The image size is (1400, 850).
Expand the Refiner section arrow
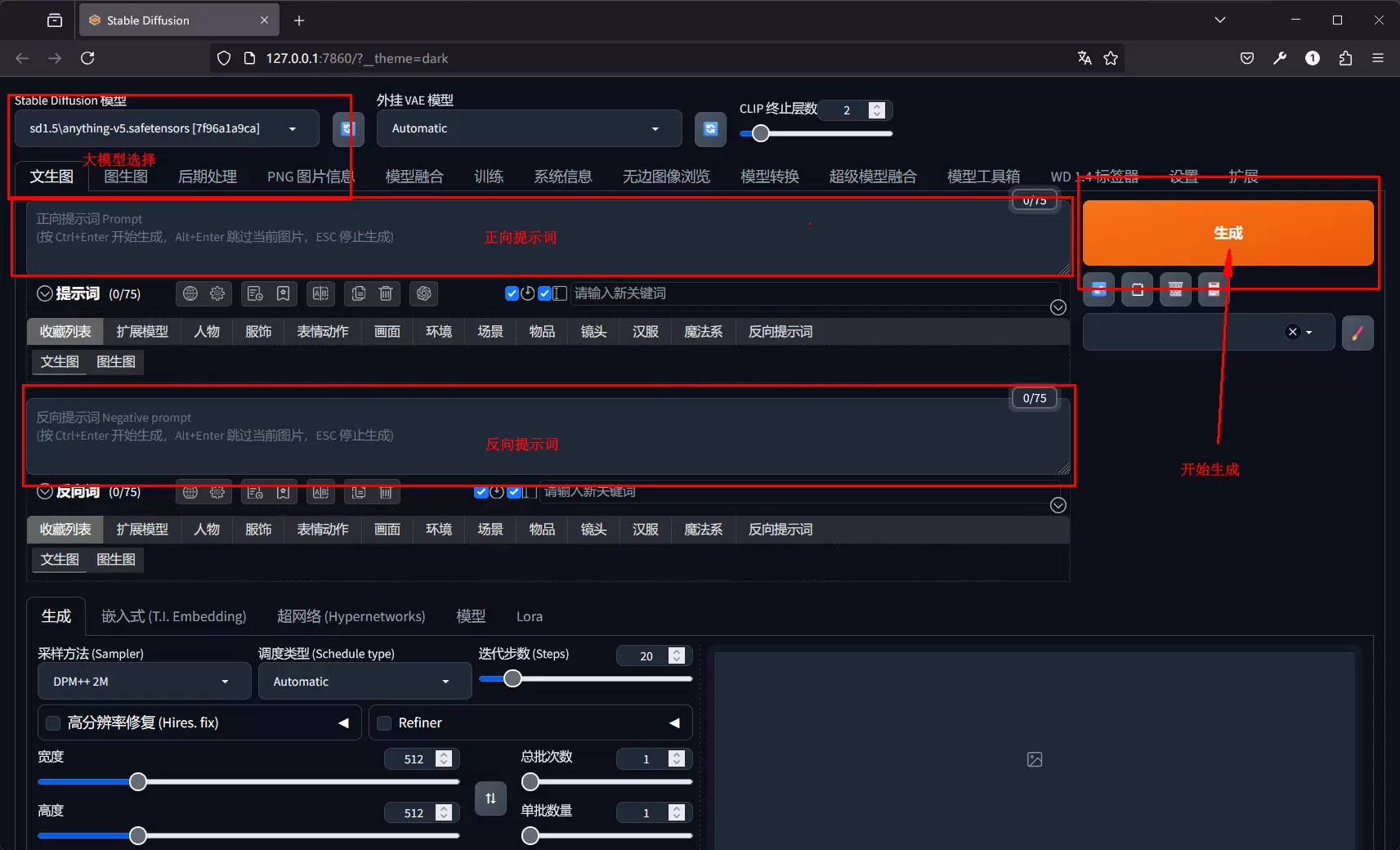(674, 722)
